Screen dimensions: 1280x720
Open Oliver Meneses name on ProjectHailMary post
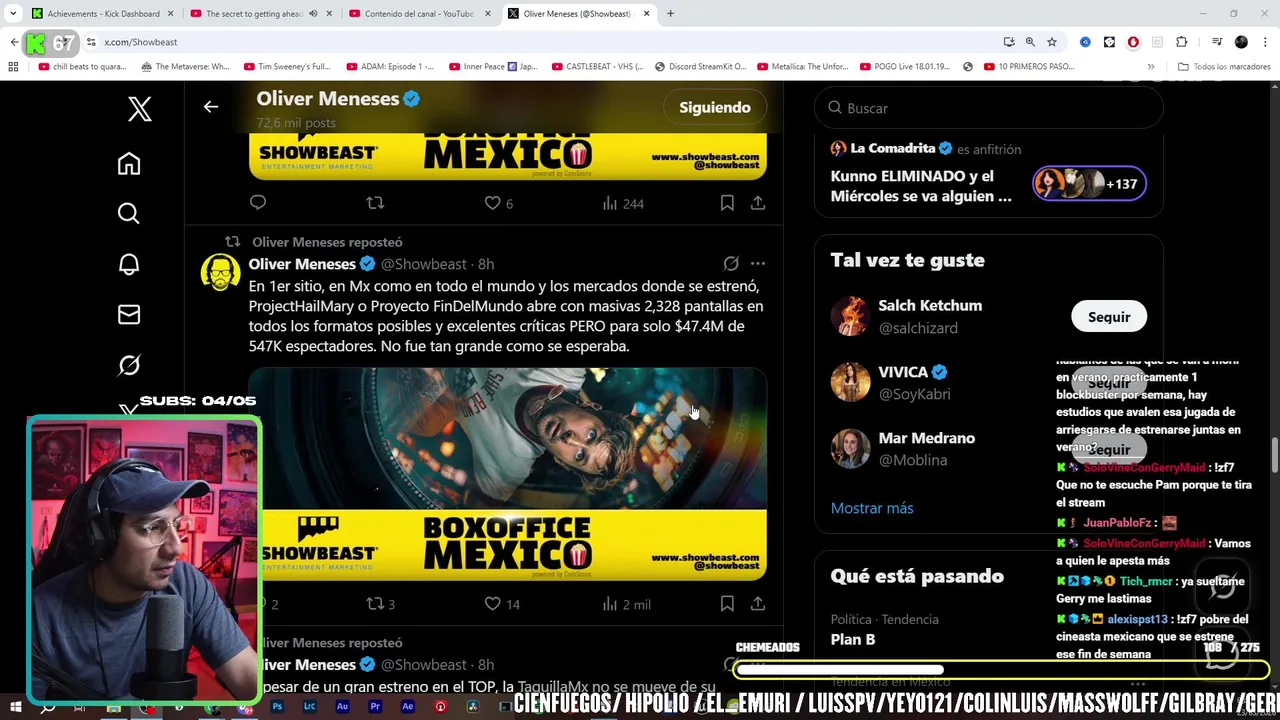(302, 264)
